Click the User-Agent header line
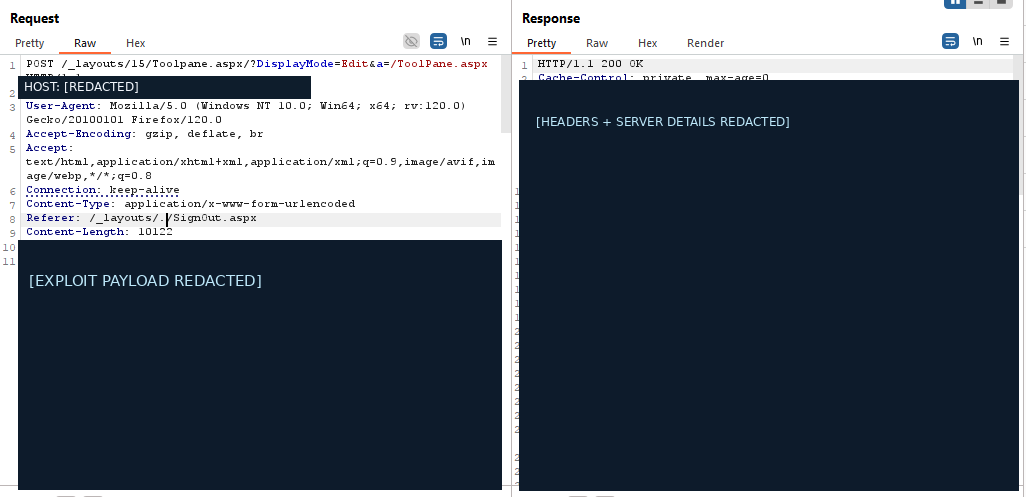1026x497 pixels. (245, 105)
